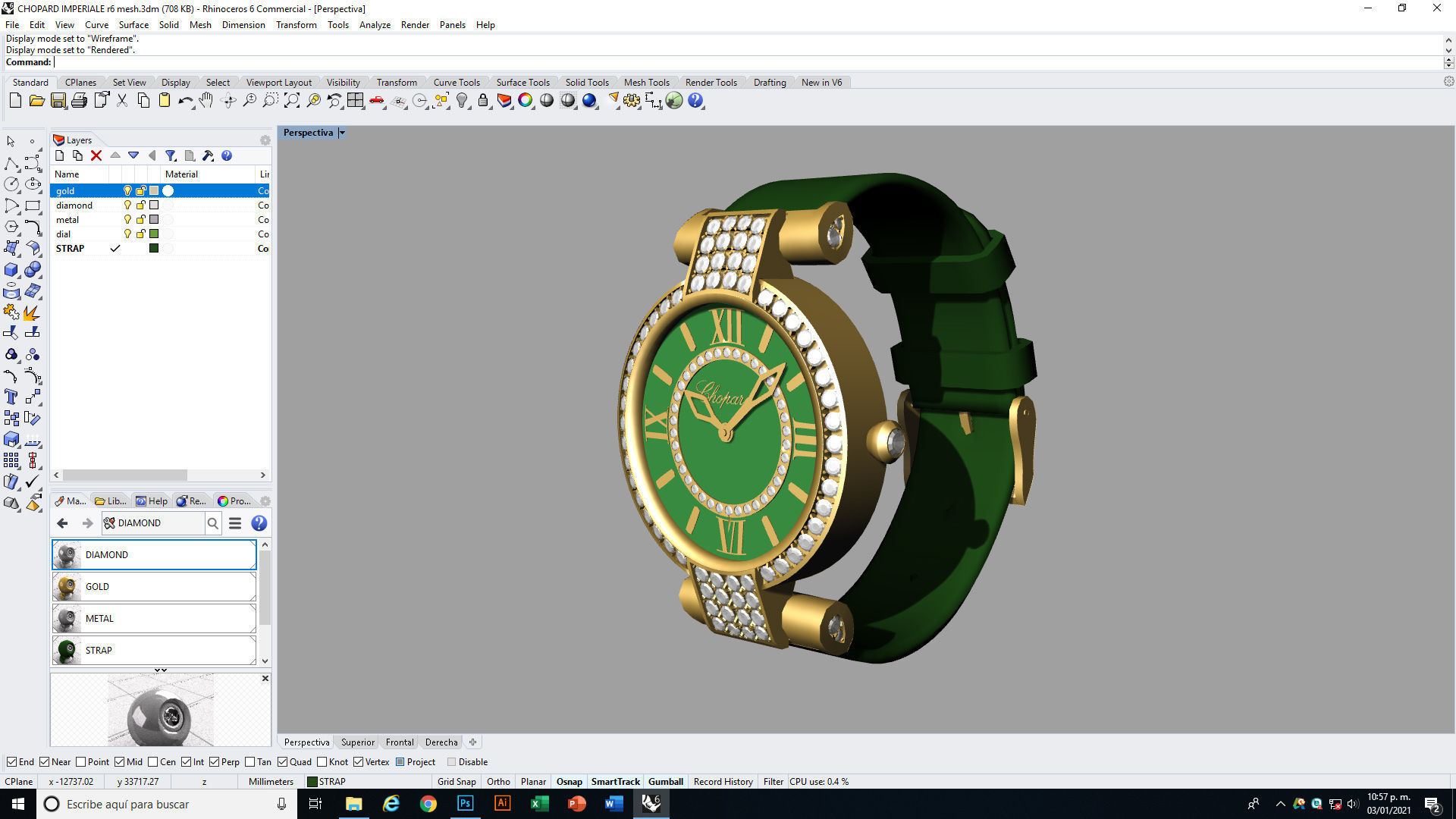Toggle the Perp osnap checkbox
Viewport: 1456px width, 819px height.
(x=214, y=762)
